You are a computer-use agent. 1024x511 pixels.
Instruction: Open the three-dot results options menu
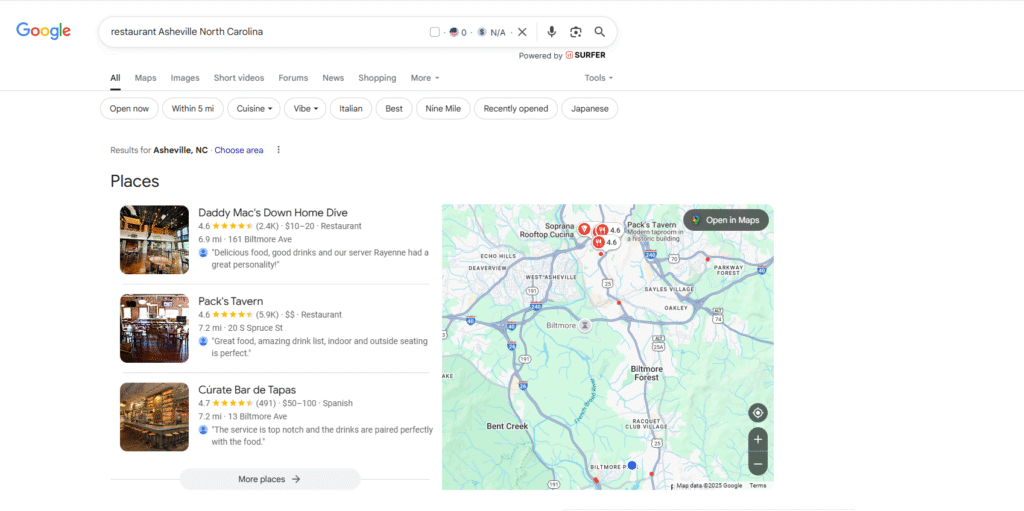pyautogui.click(x=278, y=150)
